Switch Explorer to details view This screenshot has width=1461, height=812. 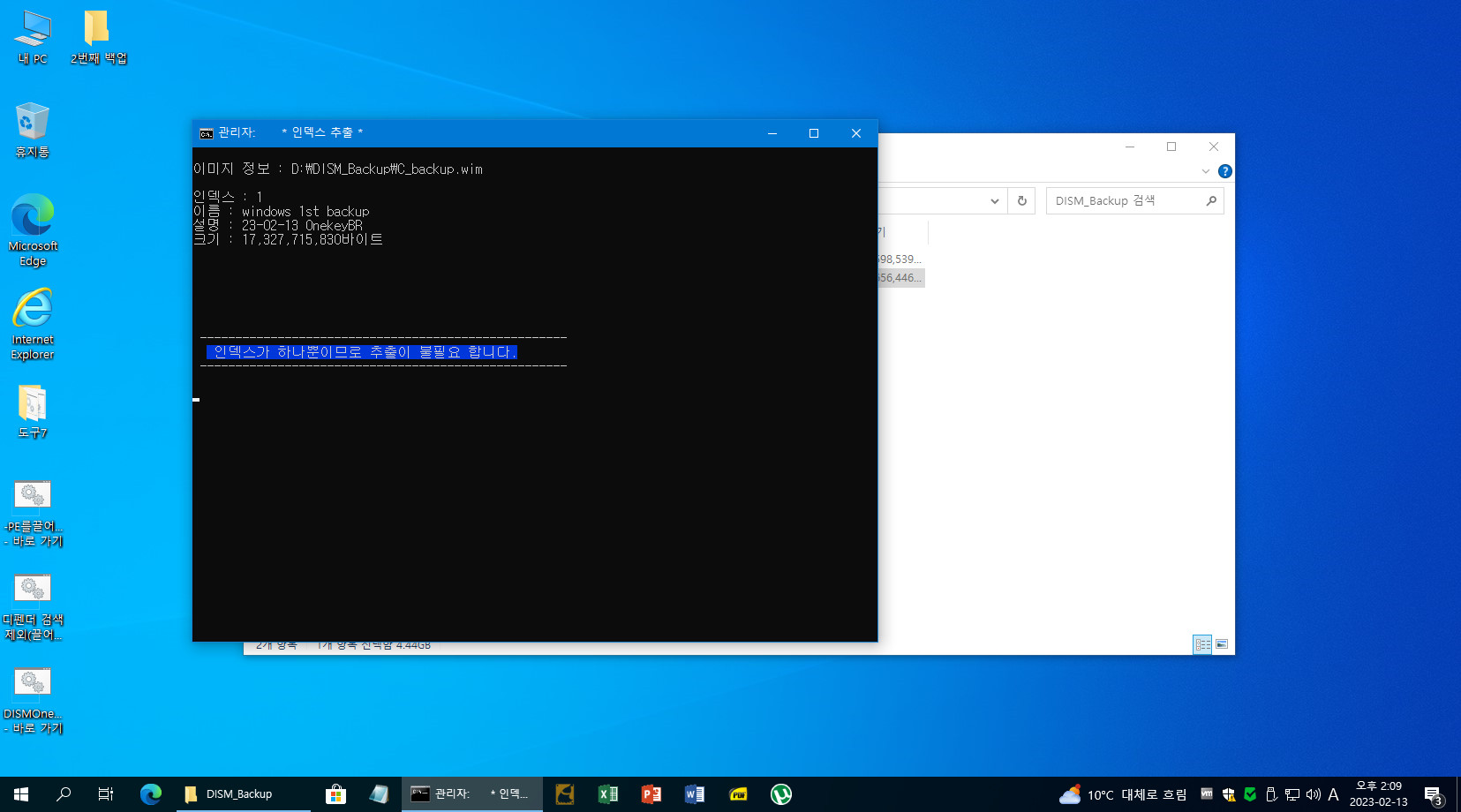pos(1202,644)
